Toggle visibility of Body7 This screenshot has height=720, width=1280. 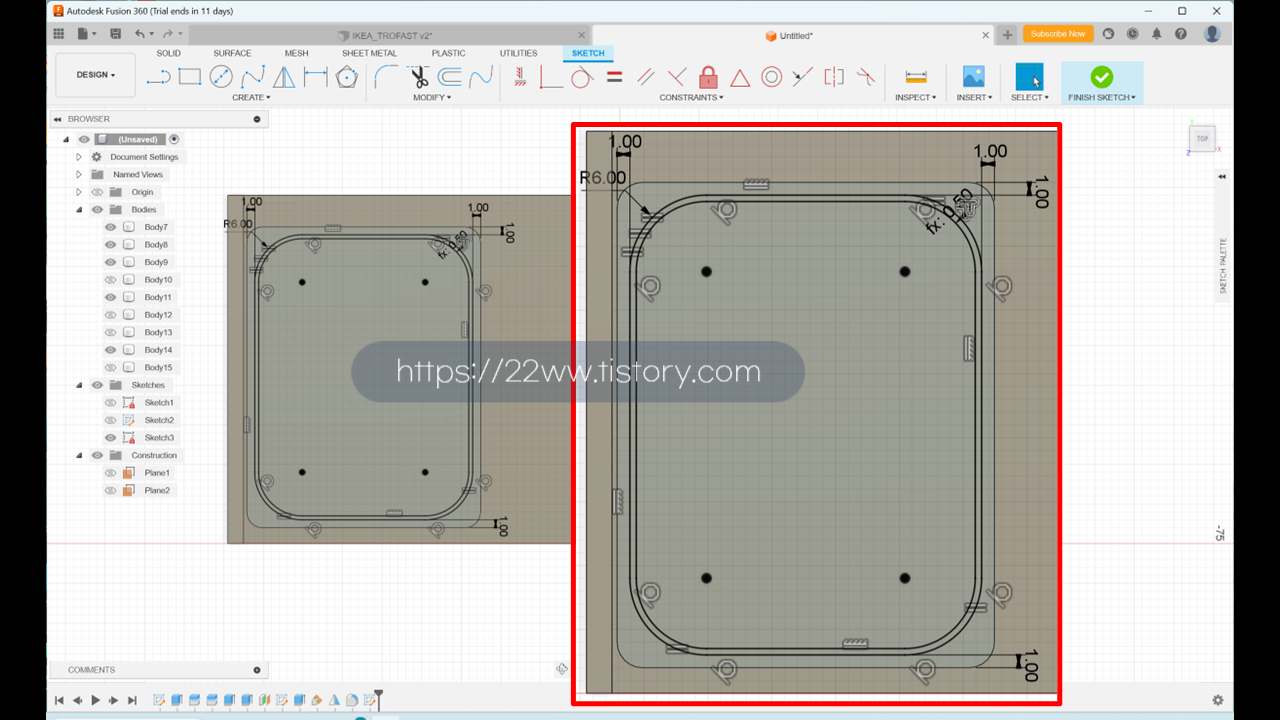click(111, 227)
